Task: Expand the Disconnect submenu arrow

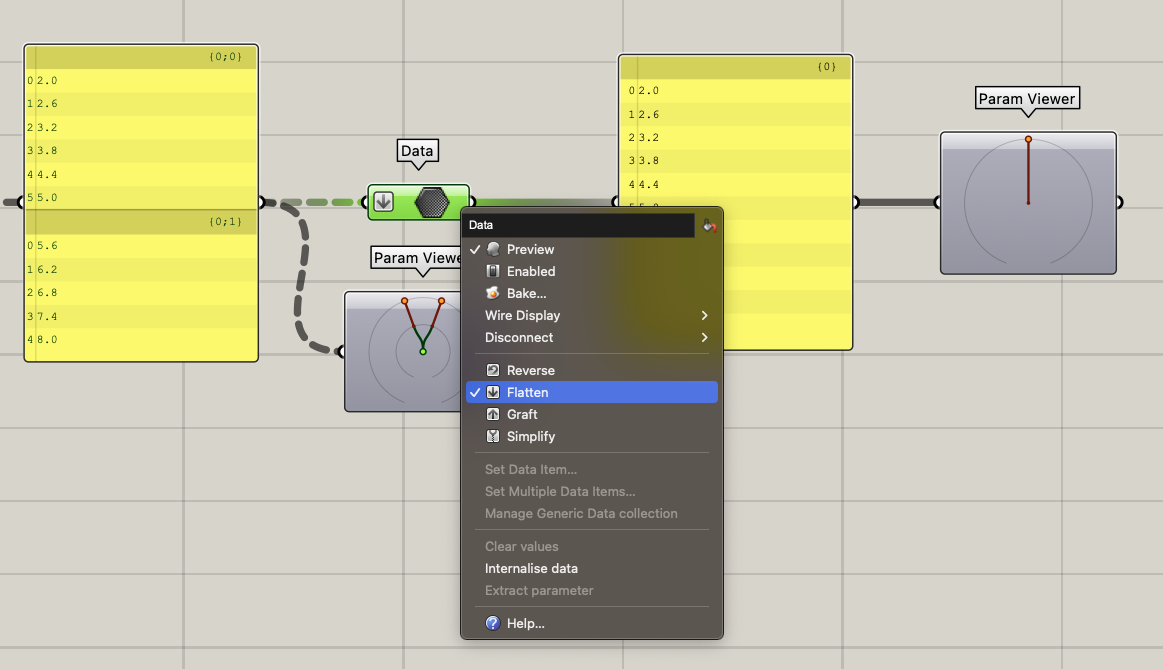Action: (704, 337)
